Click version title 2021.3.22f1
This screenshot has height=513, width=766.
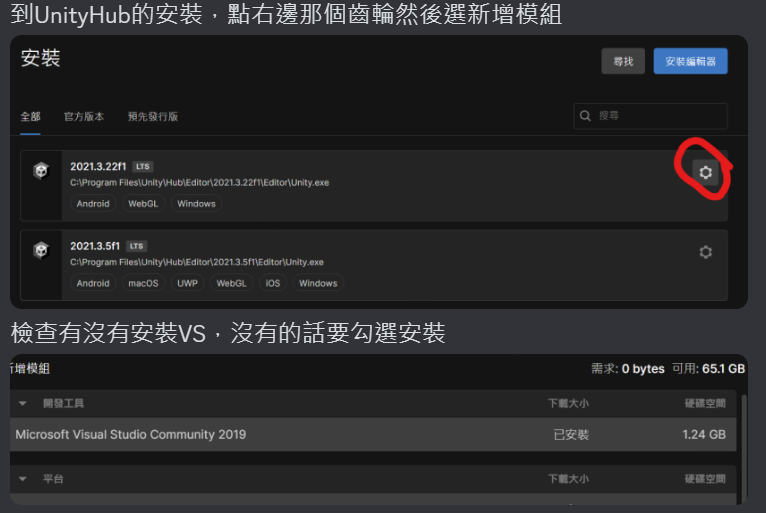coord(98,167)
